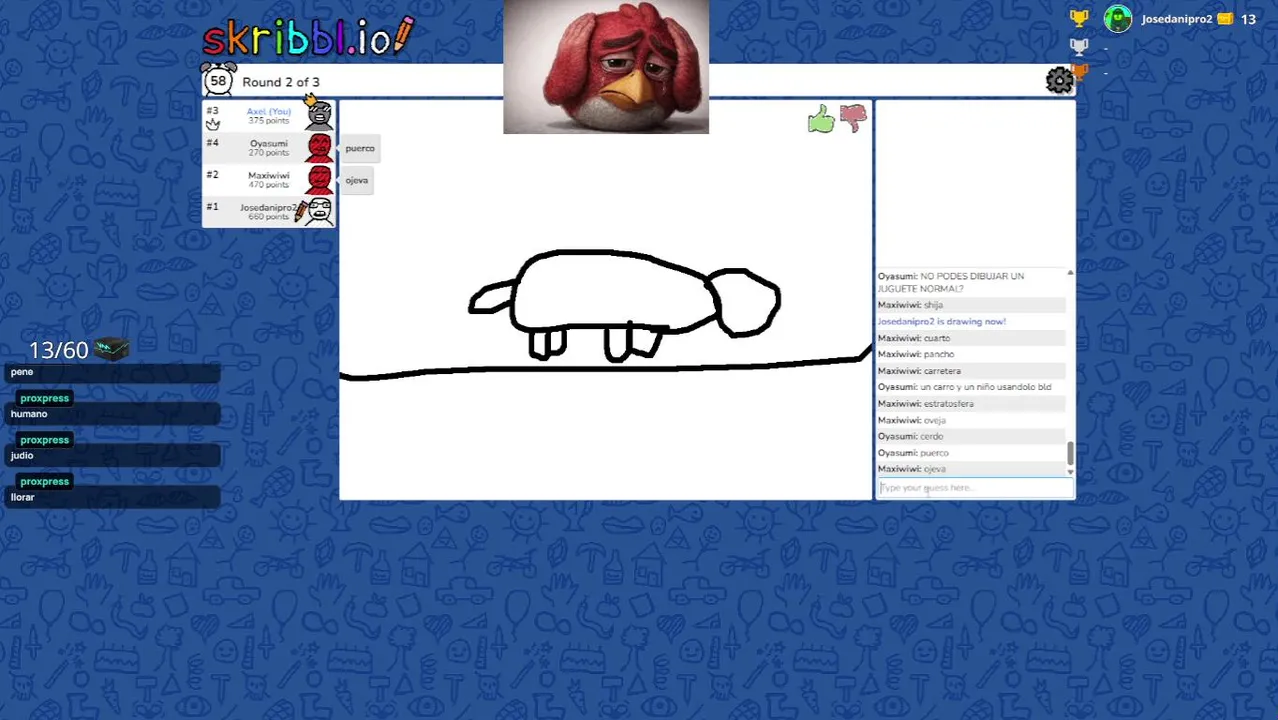Click '470 points' under Maxiwiwi
This screenshot has width=1278, height=720.
268,184
